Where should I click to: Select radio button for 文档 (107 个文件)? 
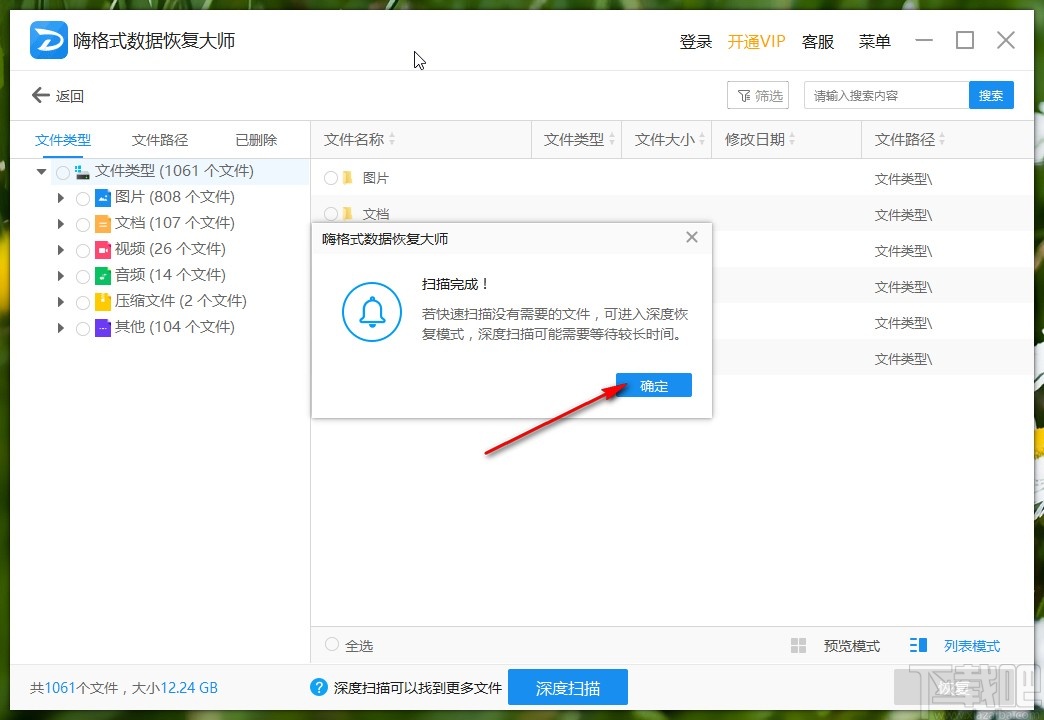pos(83,224)
